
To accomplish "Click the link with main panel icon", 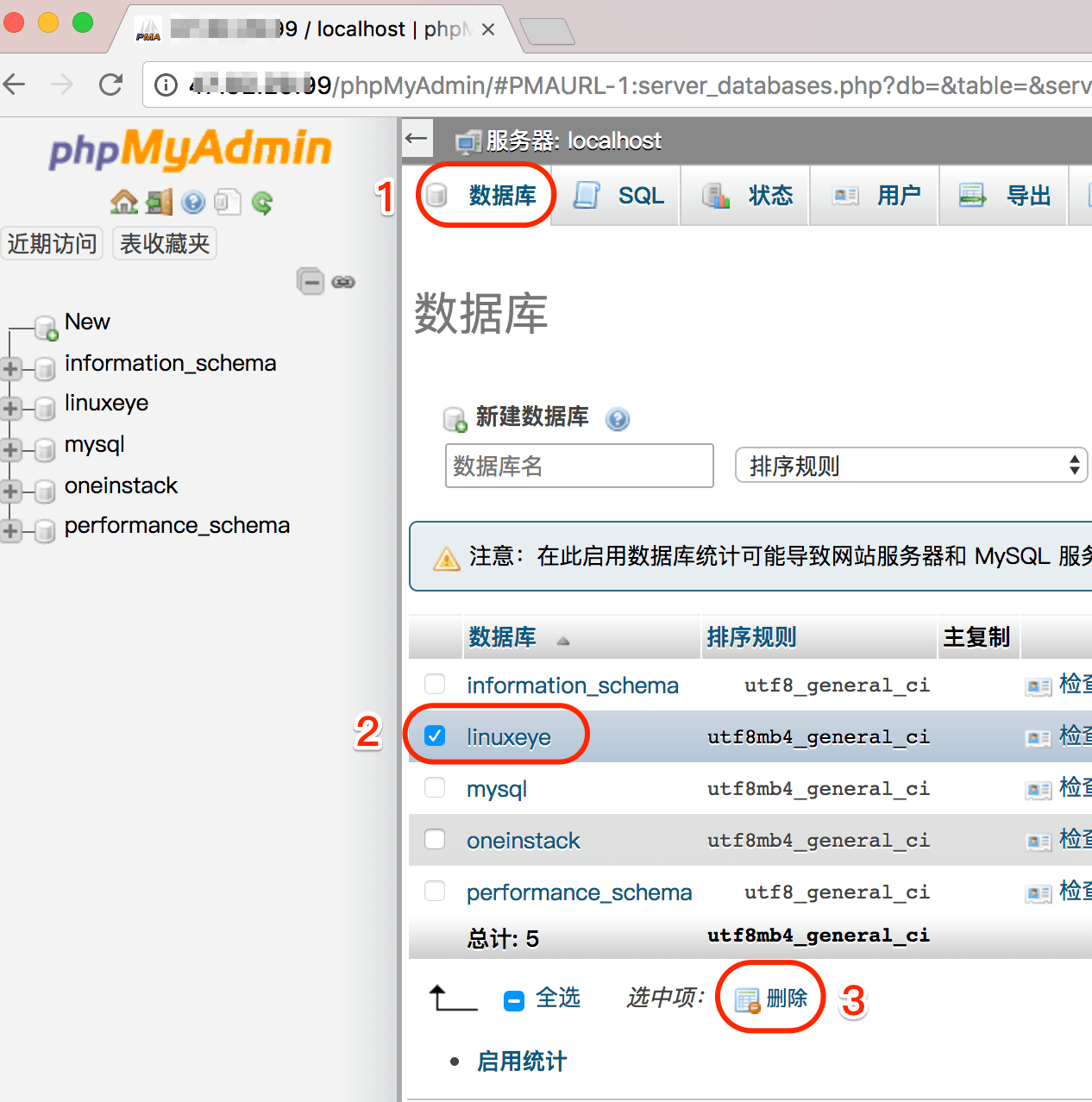I will tap(343, 282).
